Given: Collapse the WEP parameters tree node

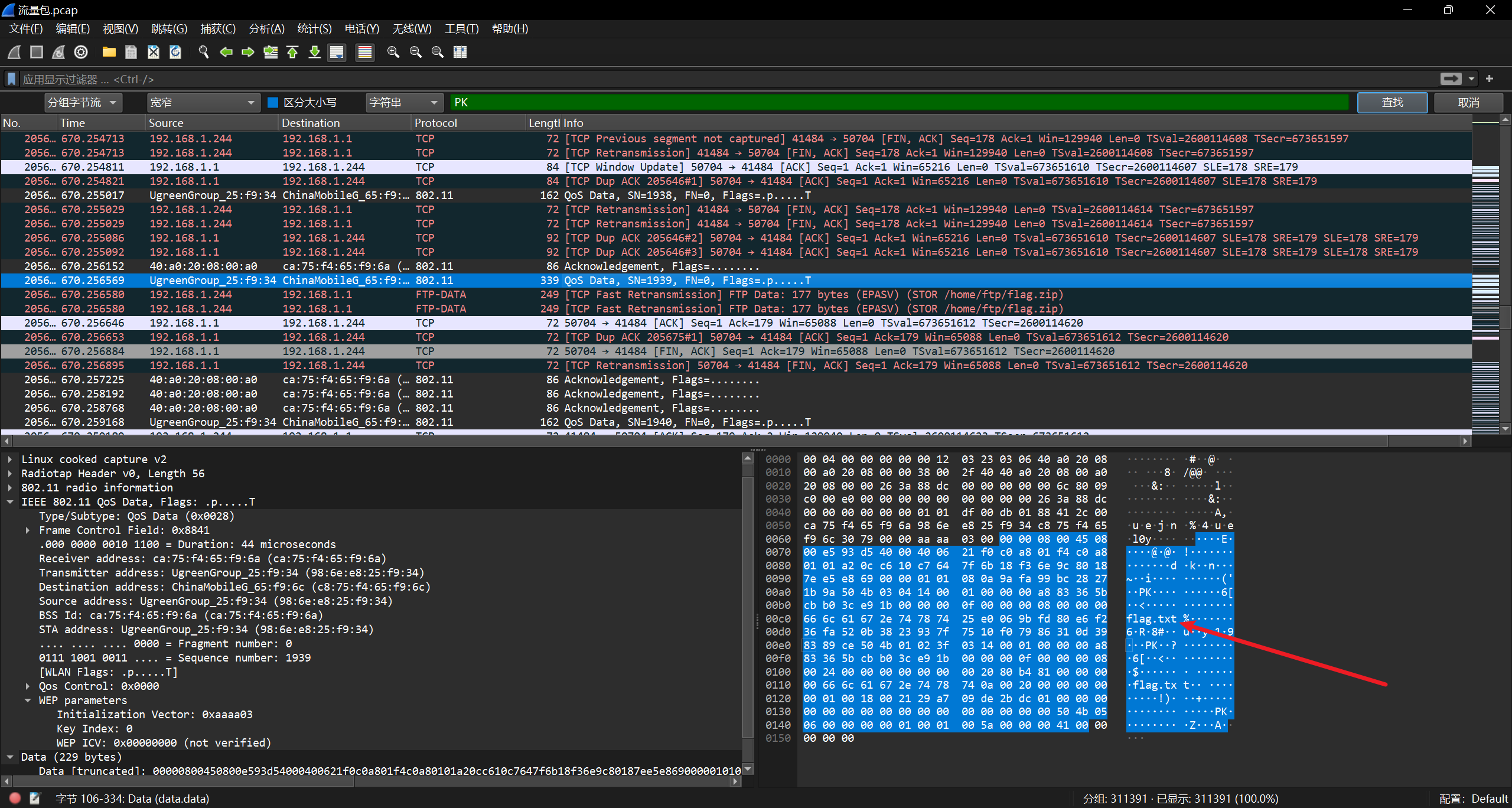Looking at the screenshot, I should point(28,701).
